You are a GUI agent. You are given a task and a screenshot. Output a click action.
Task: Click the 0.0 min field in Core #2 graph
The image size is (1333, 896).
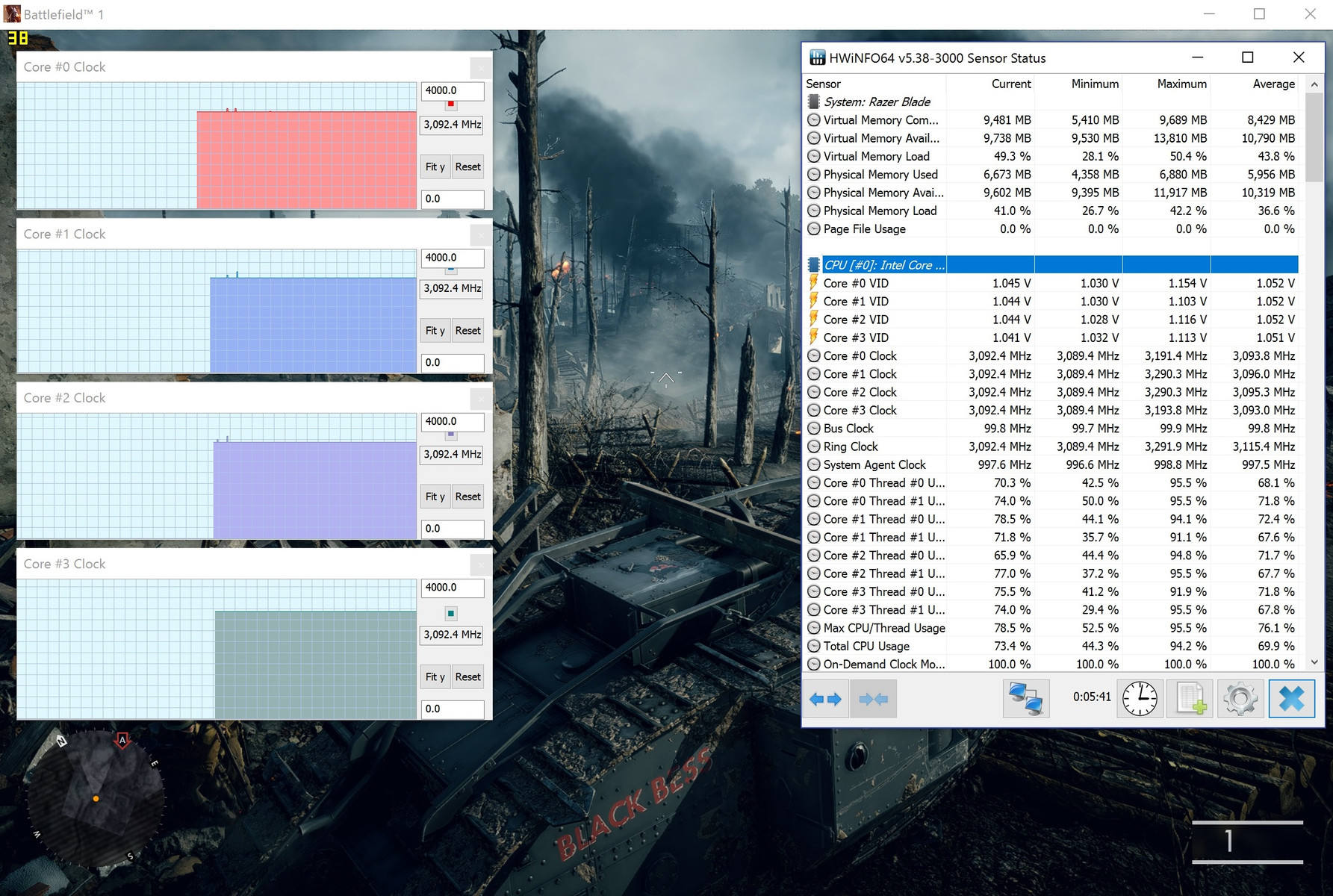pyautogui.click(x=453, y=529)
